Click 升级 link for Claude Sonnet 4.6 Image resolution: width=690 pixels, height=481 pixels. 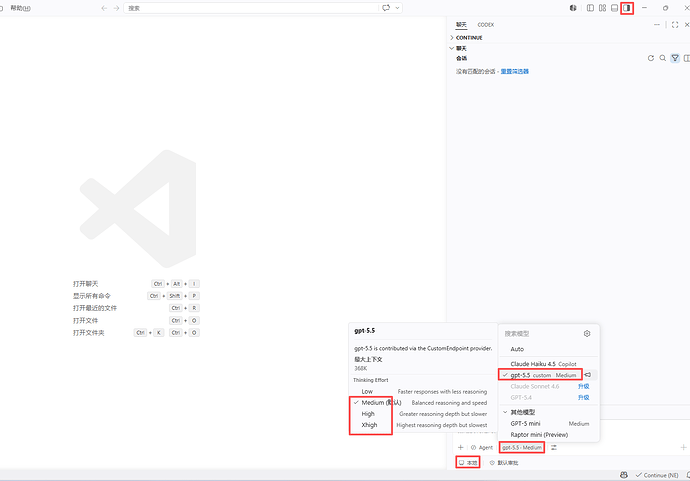point(584,386)
